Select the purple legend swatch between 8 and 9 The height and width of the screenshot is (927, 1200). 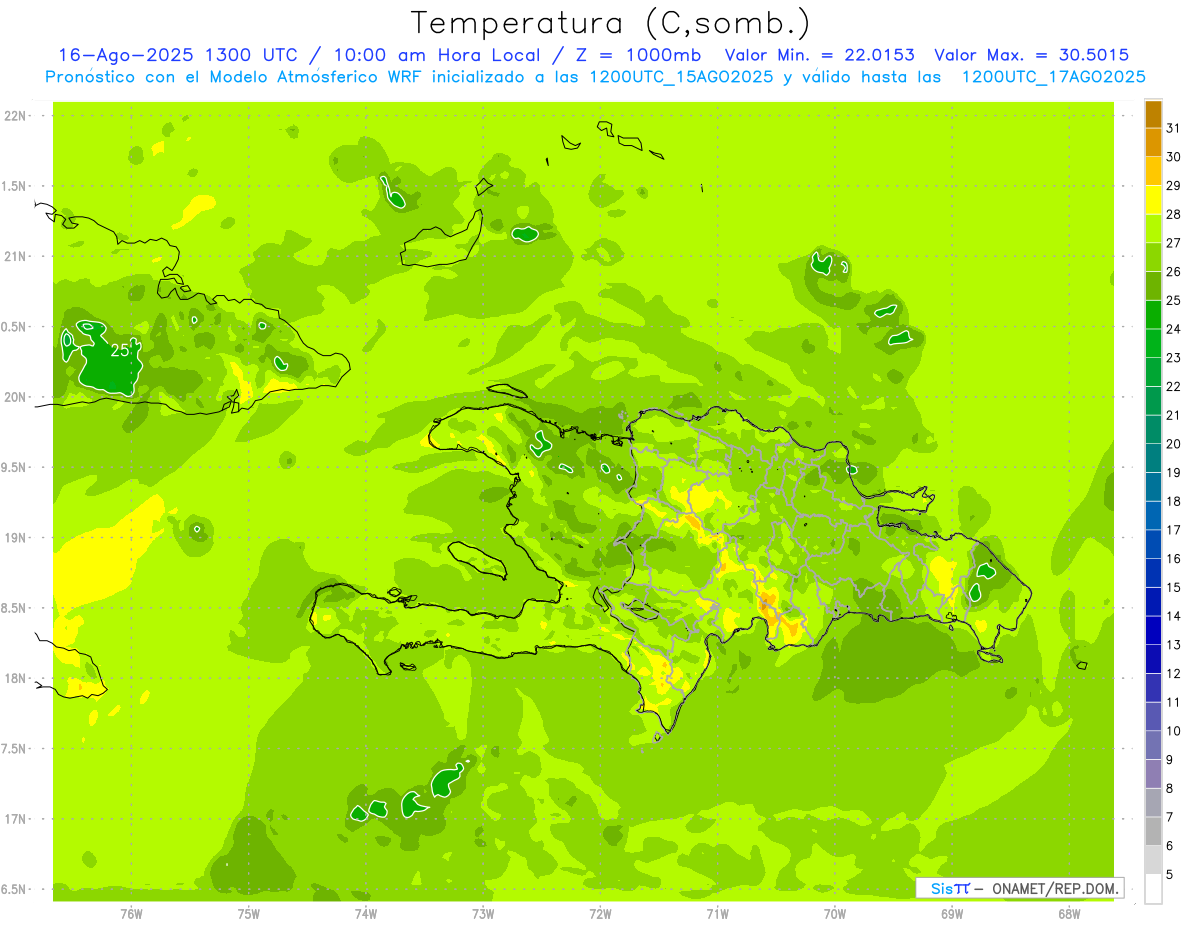click(1153, 774)
